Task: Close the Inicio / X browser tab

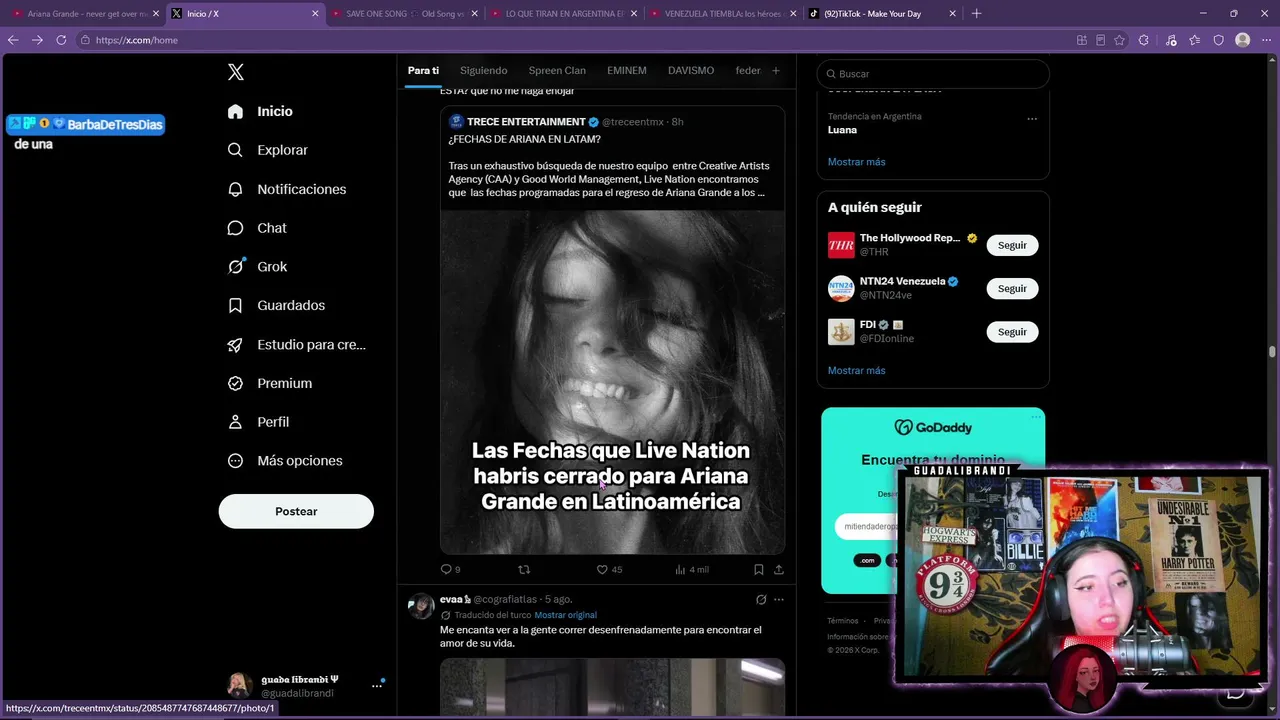Action: point(315,14)
